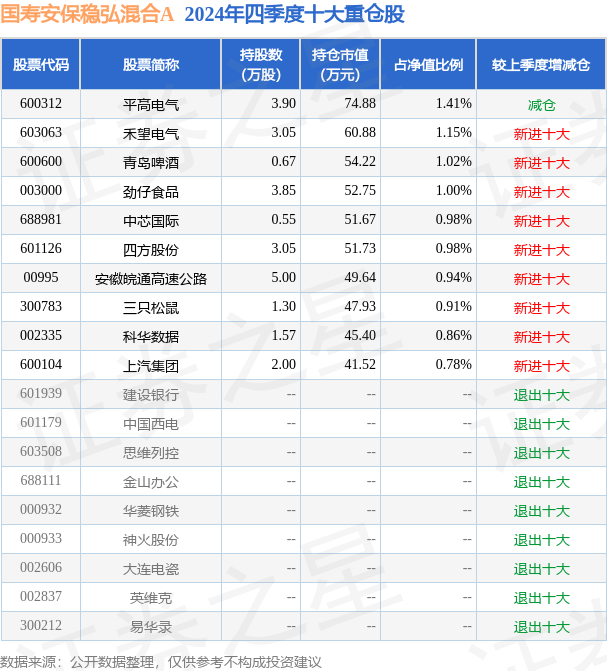607x671 pixels.
Task: Click shares held value 1.57
Action: (x=283, y=336)
